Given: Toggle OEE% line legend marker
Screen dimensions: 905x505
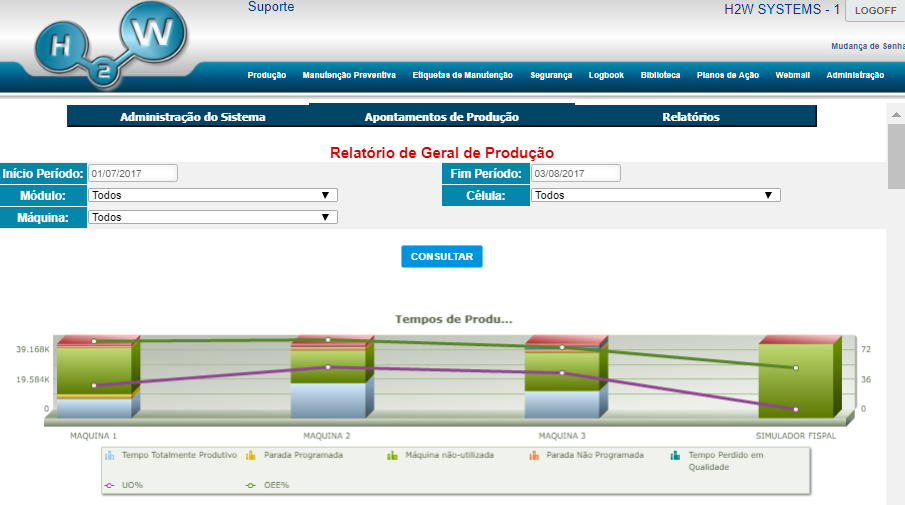Looking at the screenshot, I should 251,486.
